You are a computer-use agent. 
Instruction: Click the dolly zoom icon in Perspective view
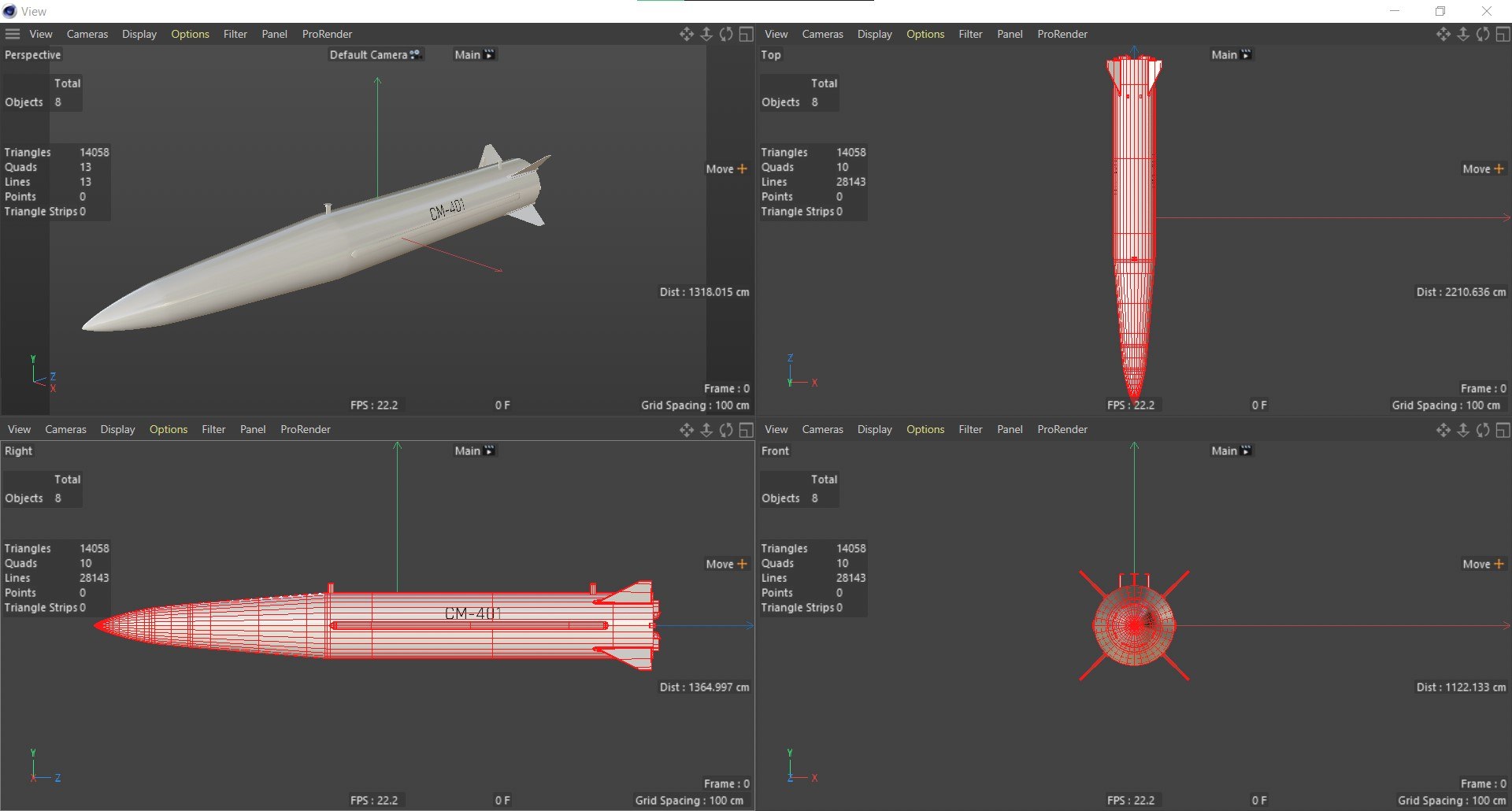706,34
